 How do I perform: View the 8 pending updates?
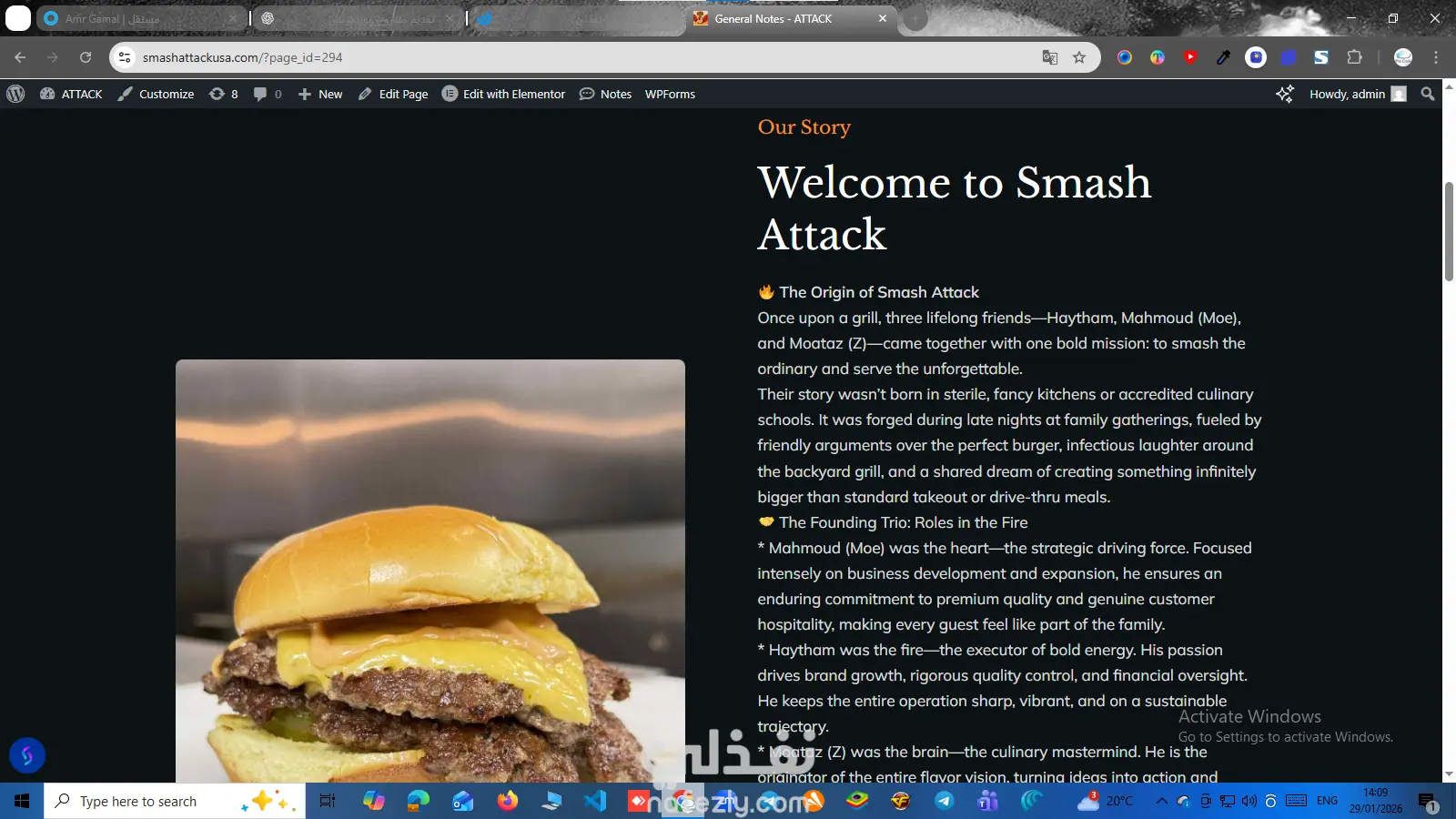coord(223,94)
